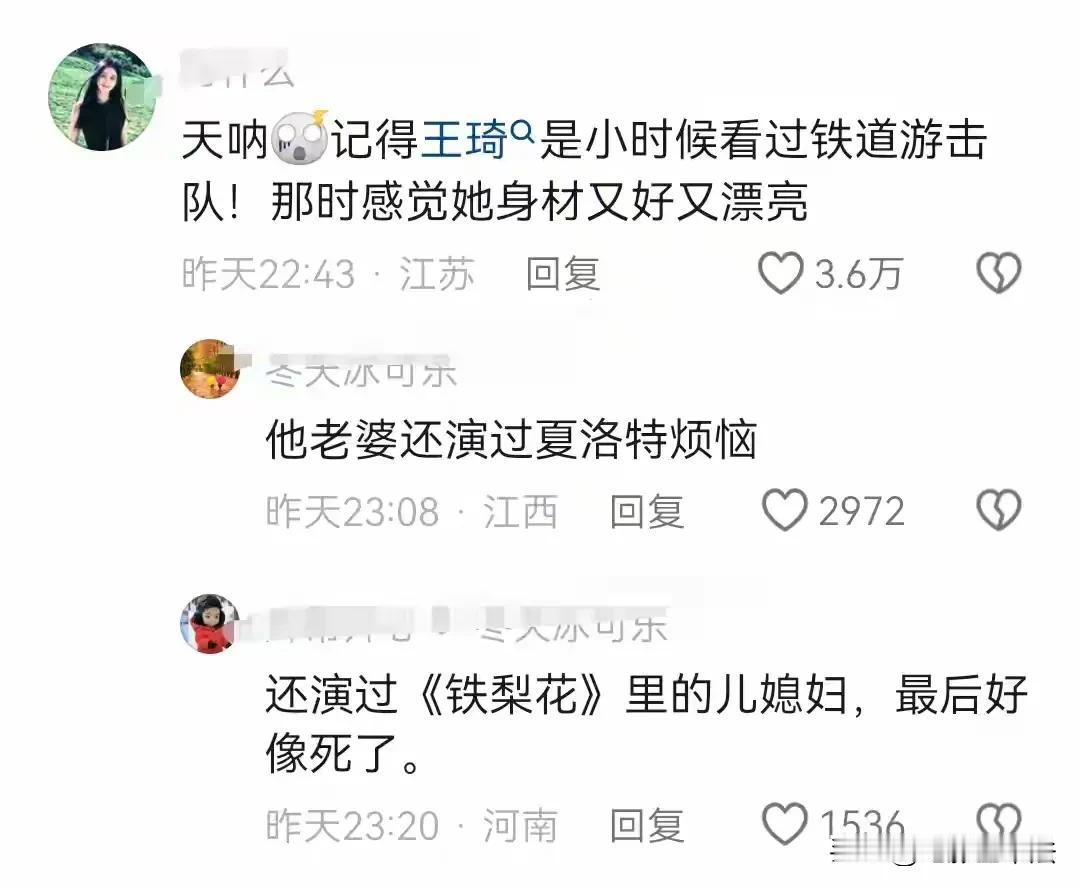The image size is (1080, 888).
Task: Dislike the 铁梨花 reply via broken heart
Action: click(999, 823)
